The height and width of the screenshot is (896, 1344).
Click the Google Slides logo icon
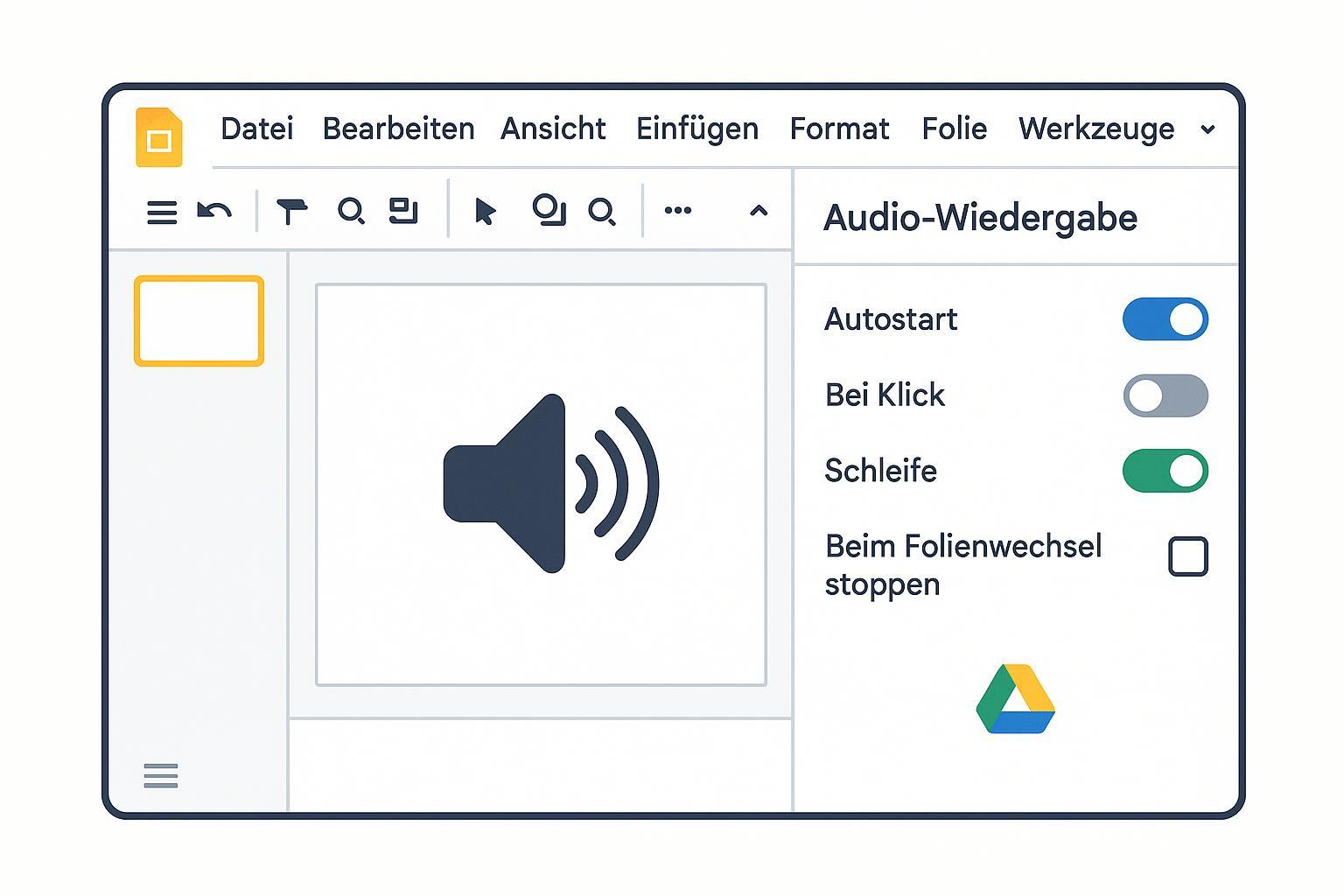[159, 137]
